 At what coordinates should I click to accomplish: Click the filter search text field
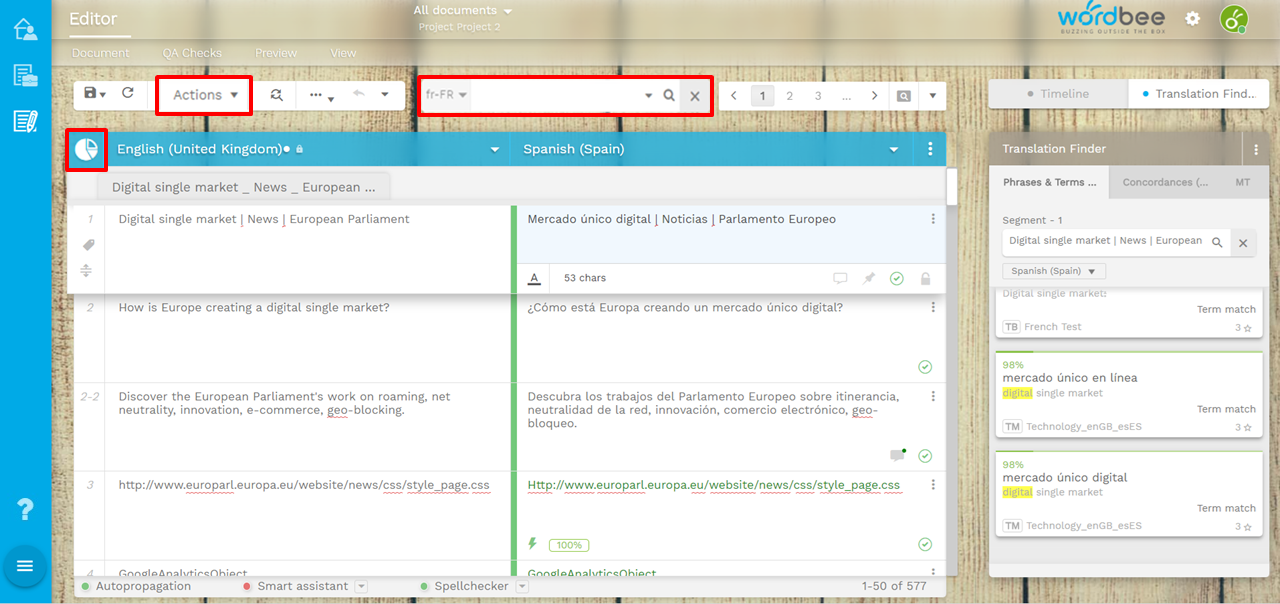point(555,95)
